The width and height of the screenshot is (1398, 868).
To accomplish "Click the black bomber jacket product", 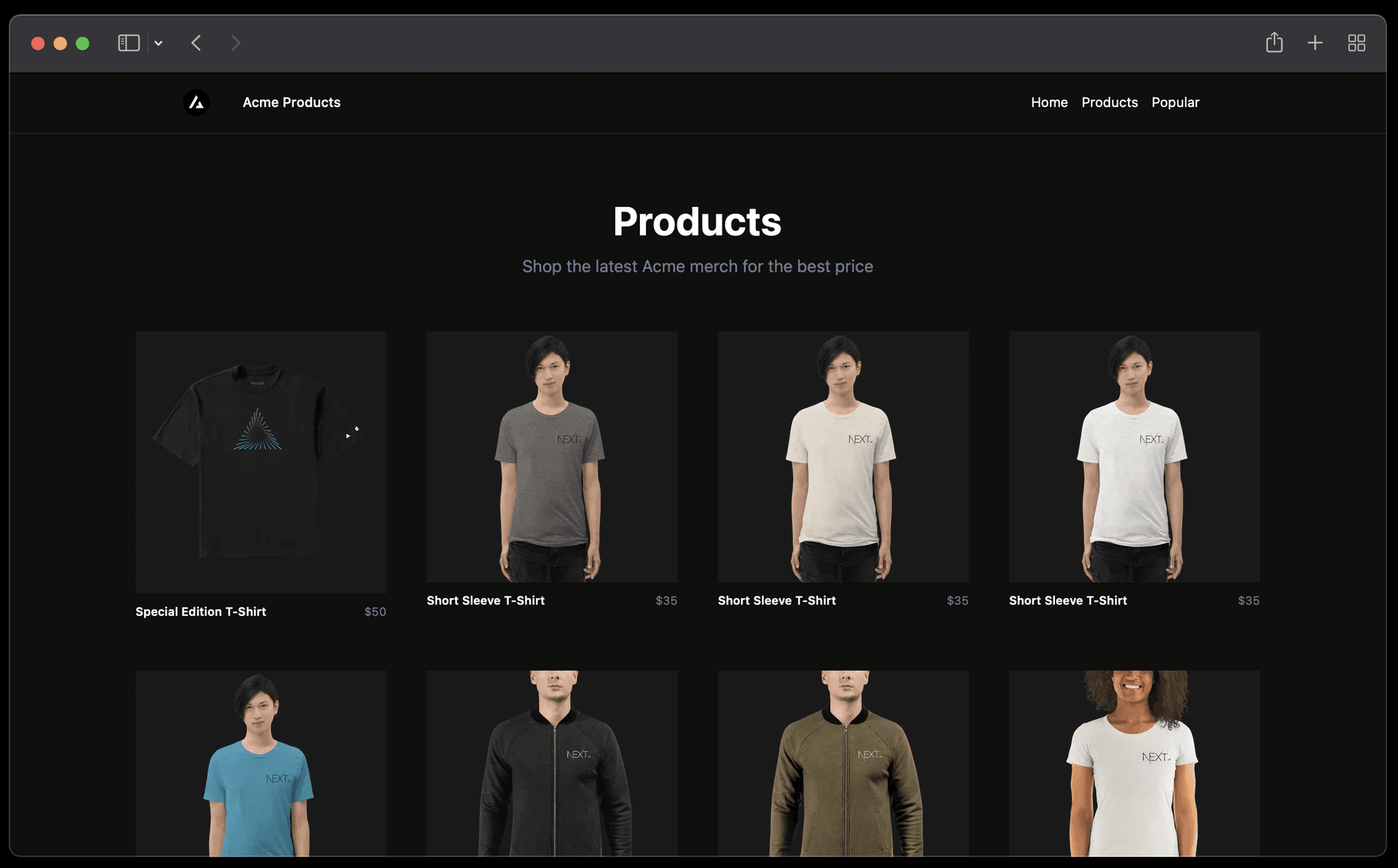I will click(552, 763).
